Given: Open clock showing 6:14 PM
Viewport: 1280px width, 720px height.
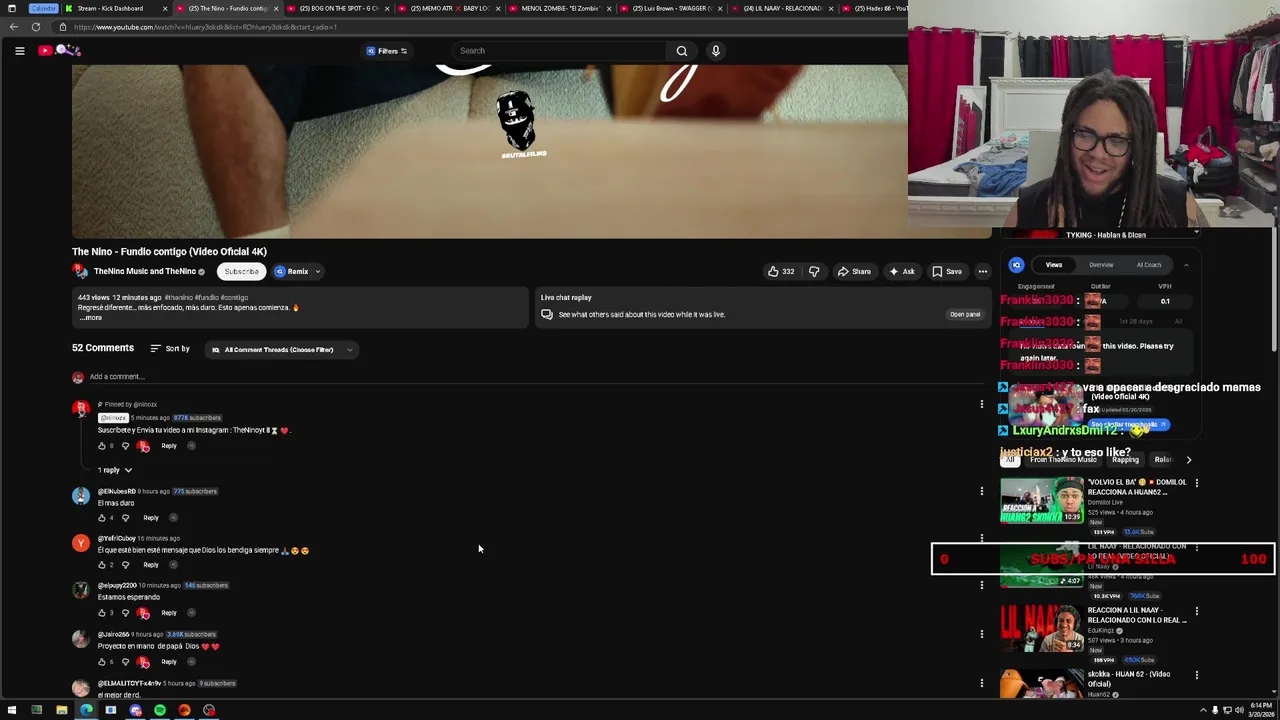Looking at the screenshot, I should point(1260,711).
